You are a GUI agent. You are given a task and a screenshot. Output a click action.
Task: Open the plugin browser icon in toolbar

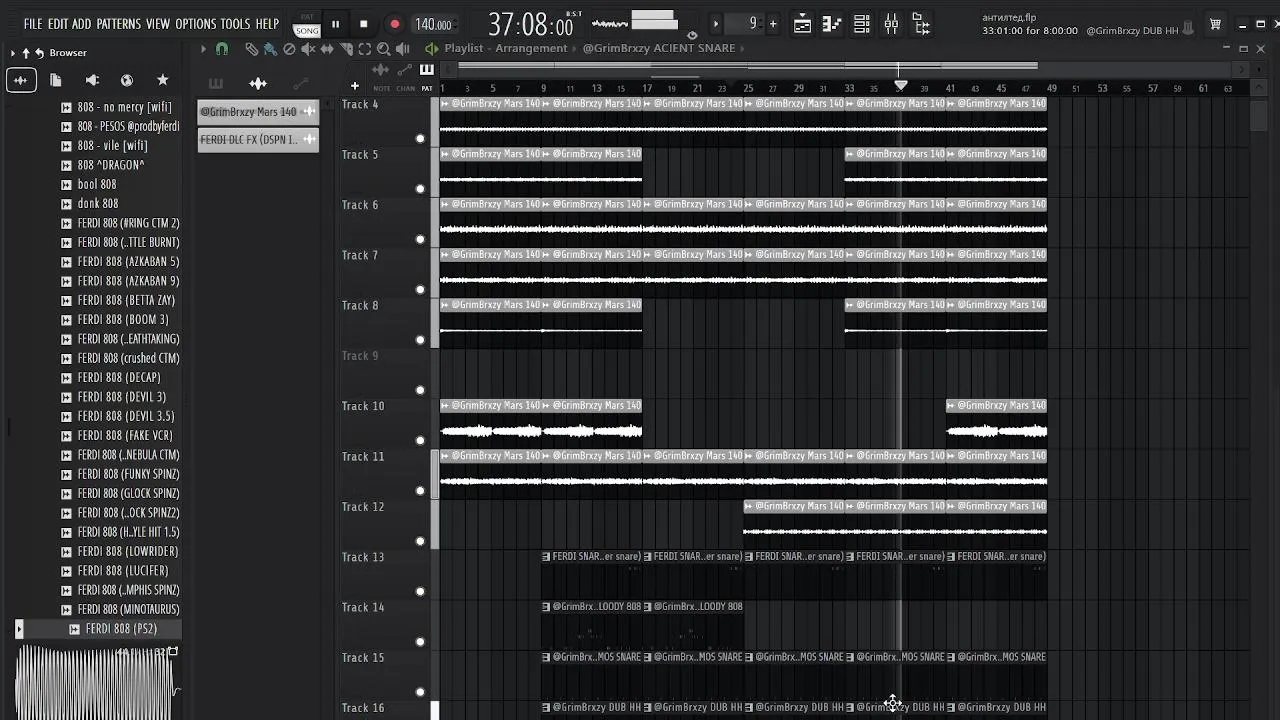coord(922,25)
